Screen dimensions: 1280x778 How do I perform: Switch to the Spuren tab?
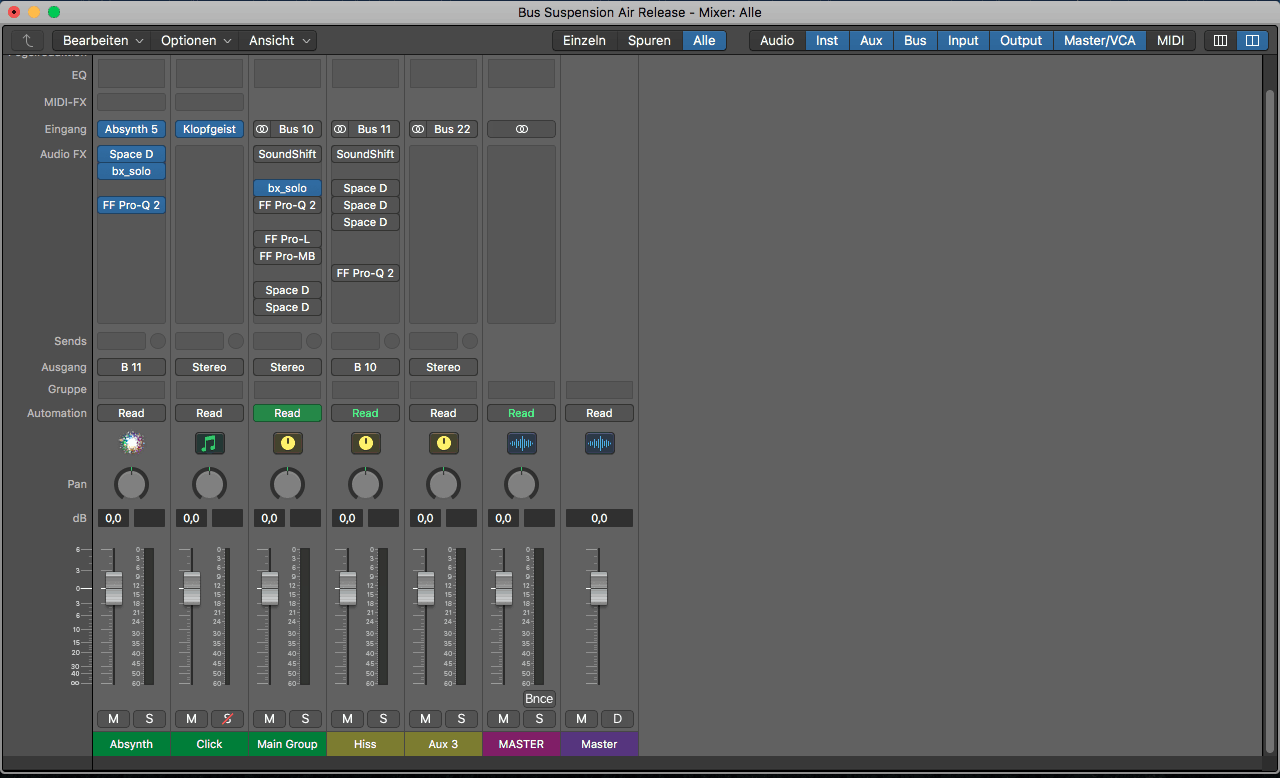pos(648,40)
